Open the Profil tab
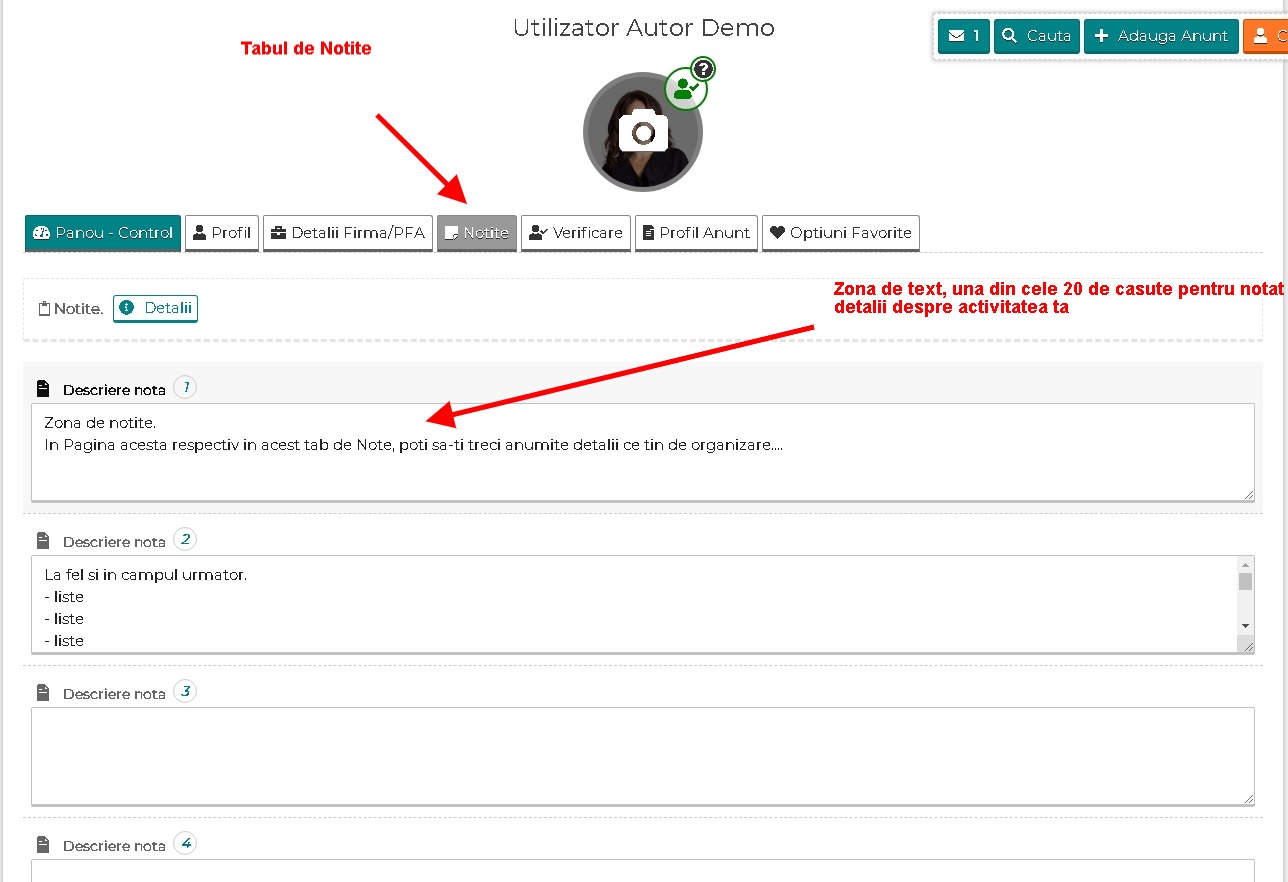Viewport: 1288px width, 882px height. click(222, 233)
